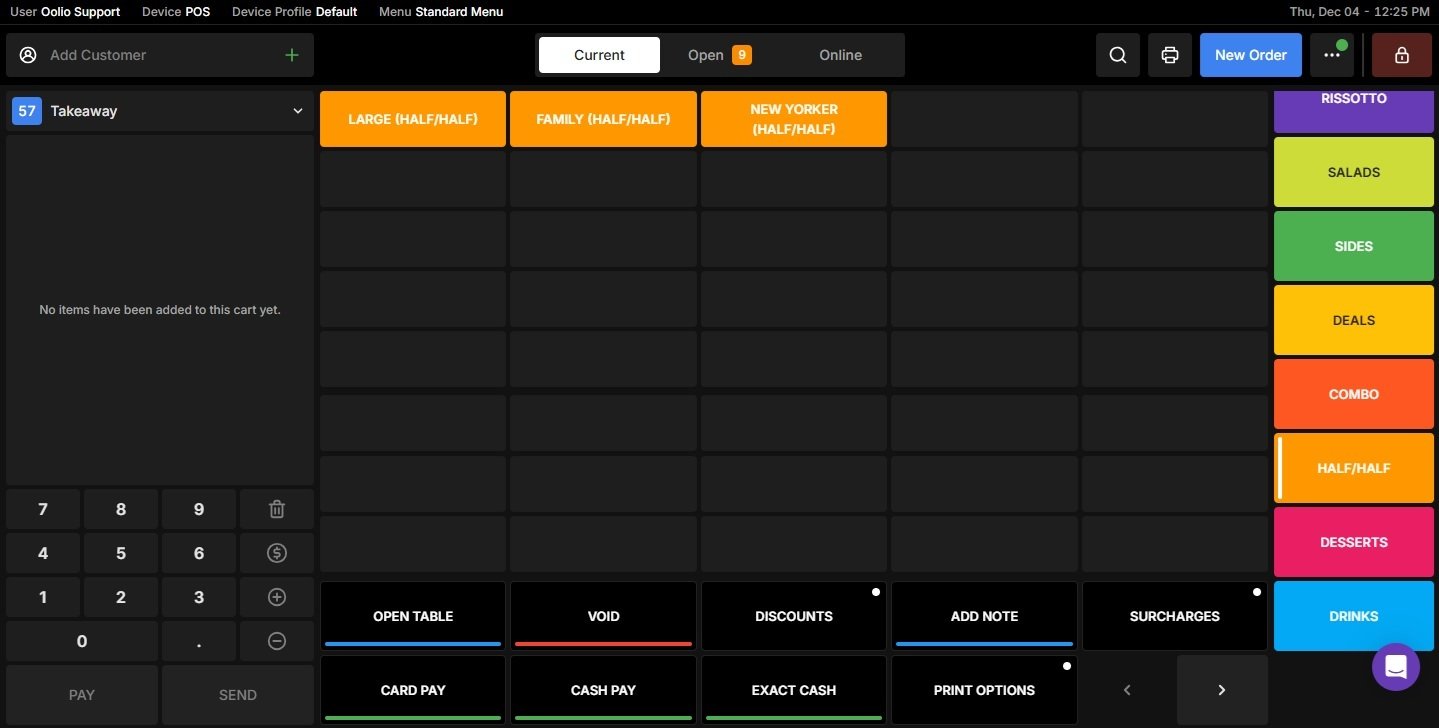Click the printer icon in top bar
1439x728 pixels.
point(1169,55)
